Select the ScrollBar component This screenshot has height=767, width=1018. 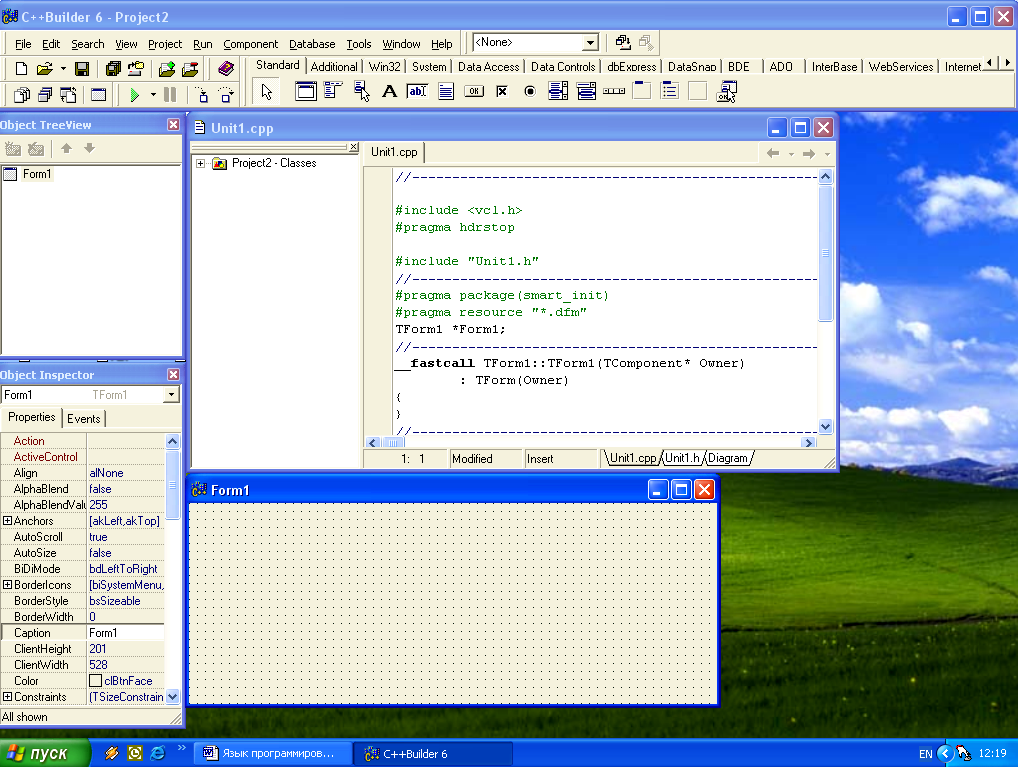pyautogui.click(x=614, y=92)
